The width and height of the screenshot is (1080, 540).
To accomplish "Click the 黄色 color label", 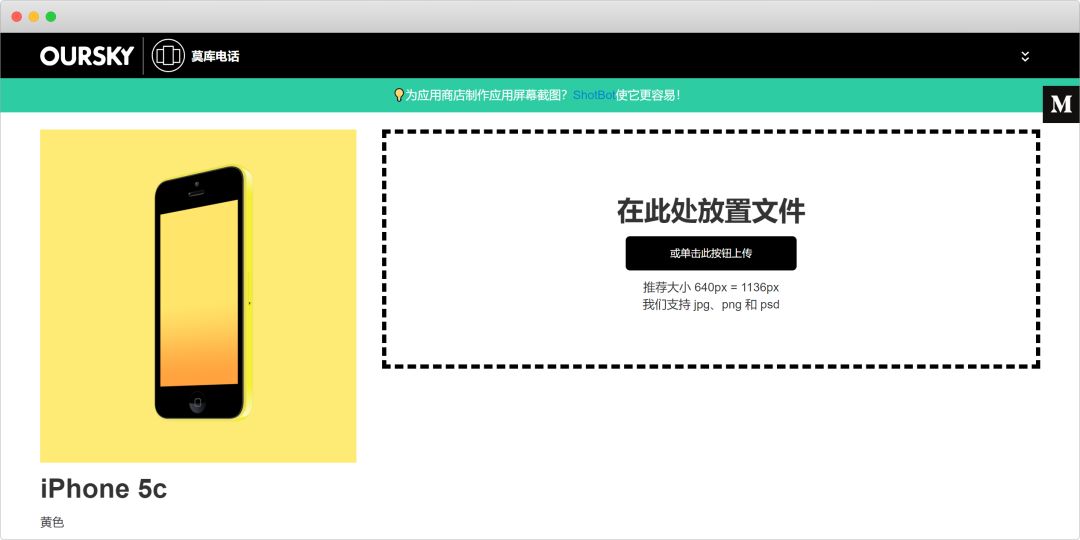I will (x=52, y=522).
